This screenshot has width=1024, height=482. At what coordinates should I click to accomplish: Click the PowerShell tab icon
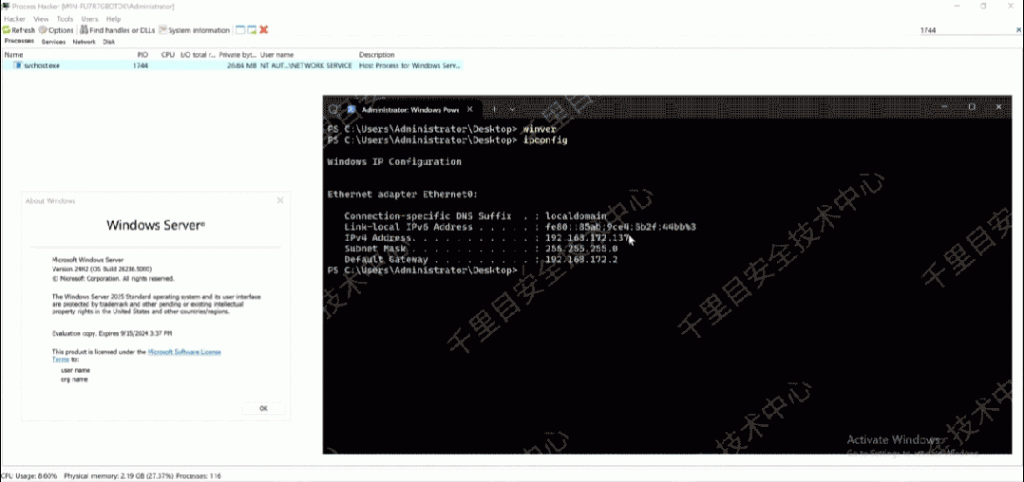351,110
